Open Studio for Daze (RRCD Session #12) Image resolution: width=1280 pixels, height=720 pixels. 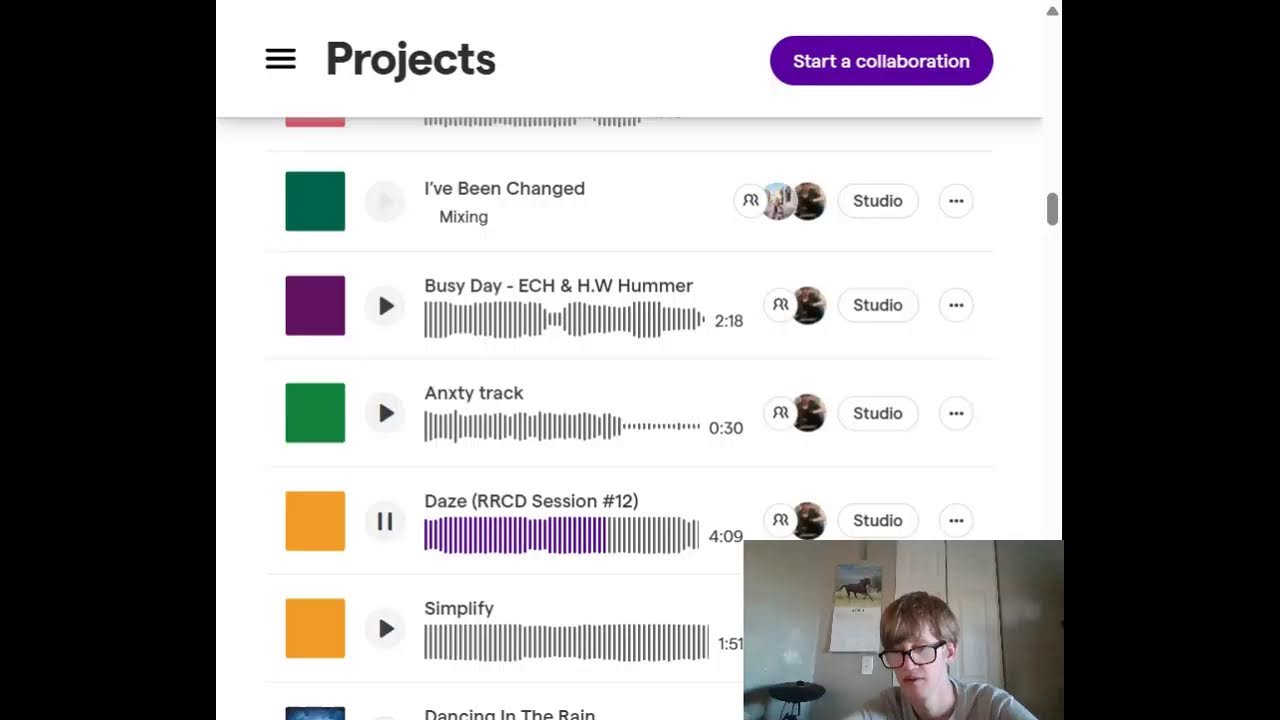point(877,520)
